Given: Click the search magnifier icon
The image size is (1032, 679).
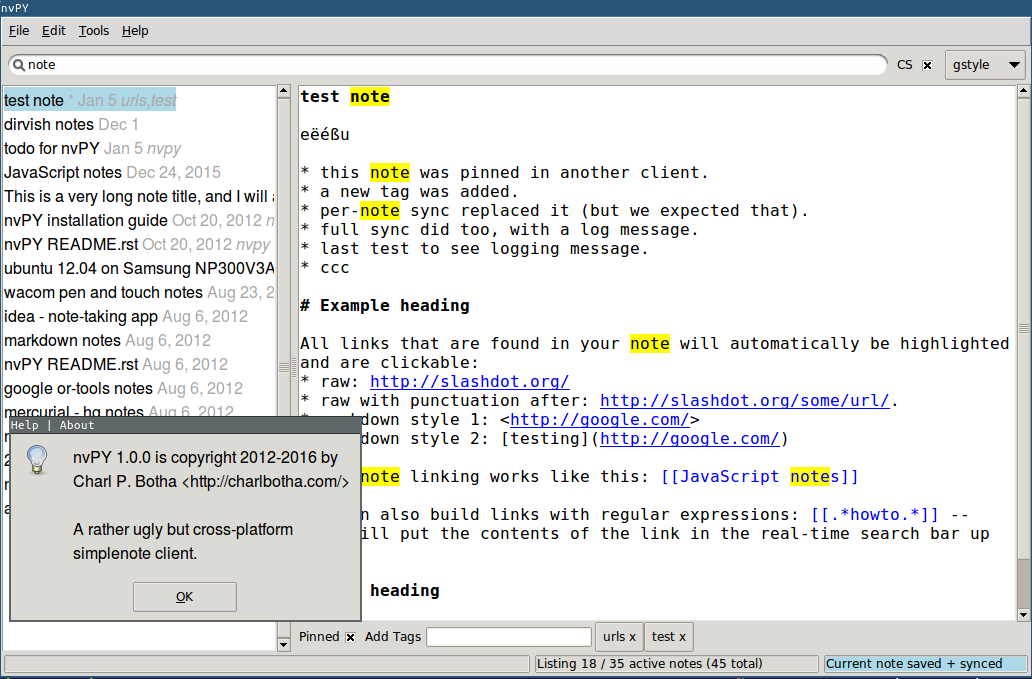Looking at the screenshot, I should coord(18,64).
